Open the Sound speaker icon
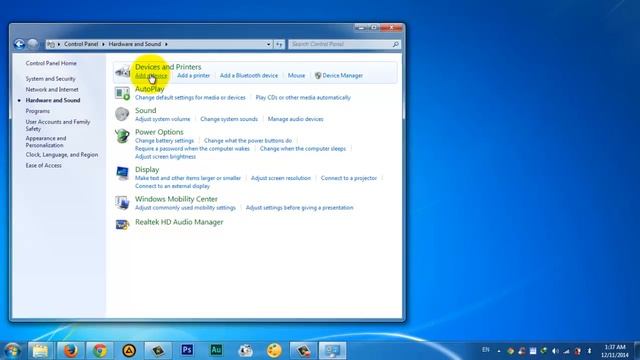 coord(122,114)
